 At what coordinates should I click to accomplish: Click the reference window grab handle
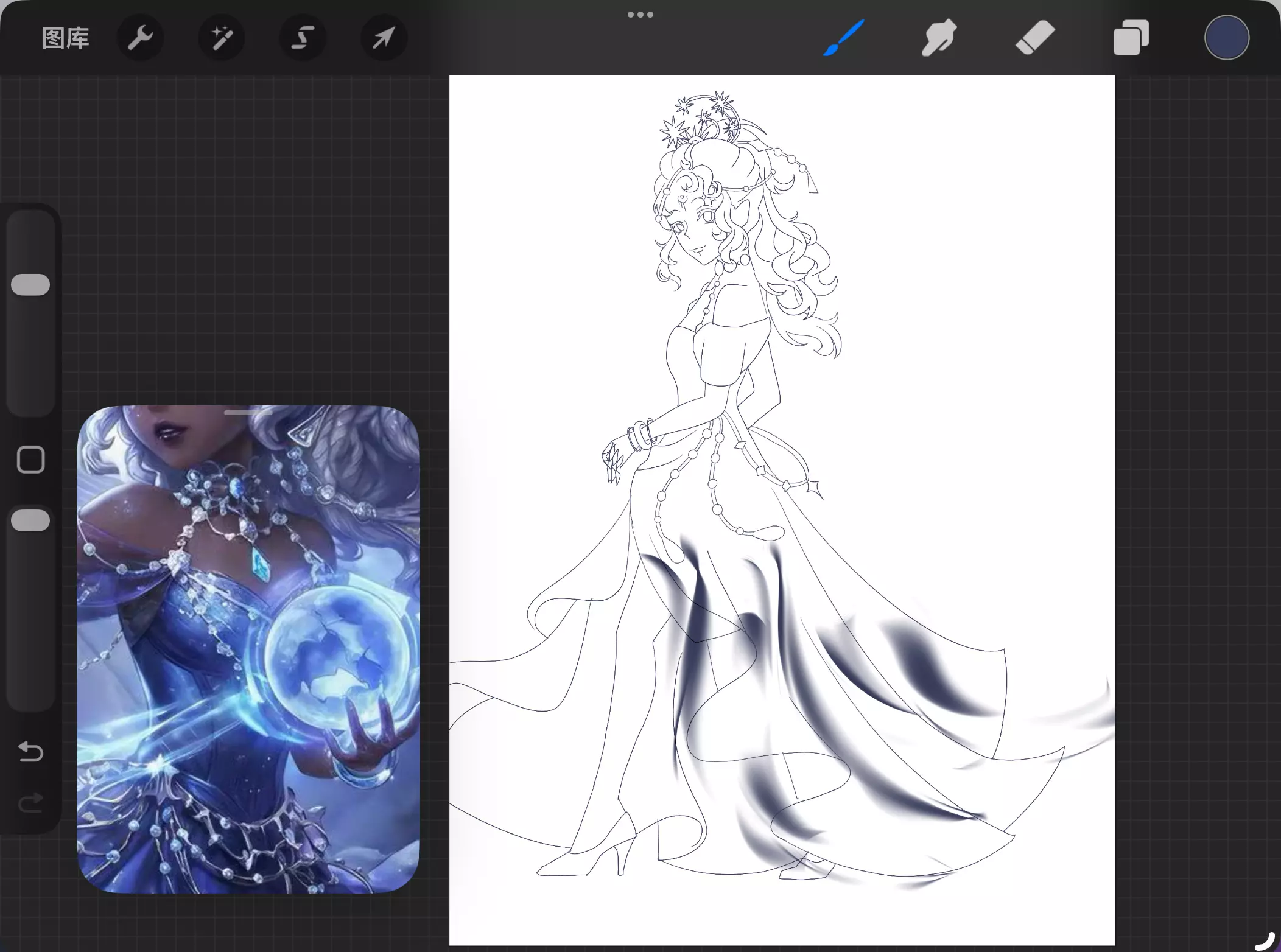tap(248, 413)
